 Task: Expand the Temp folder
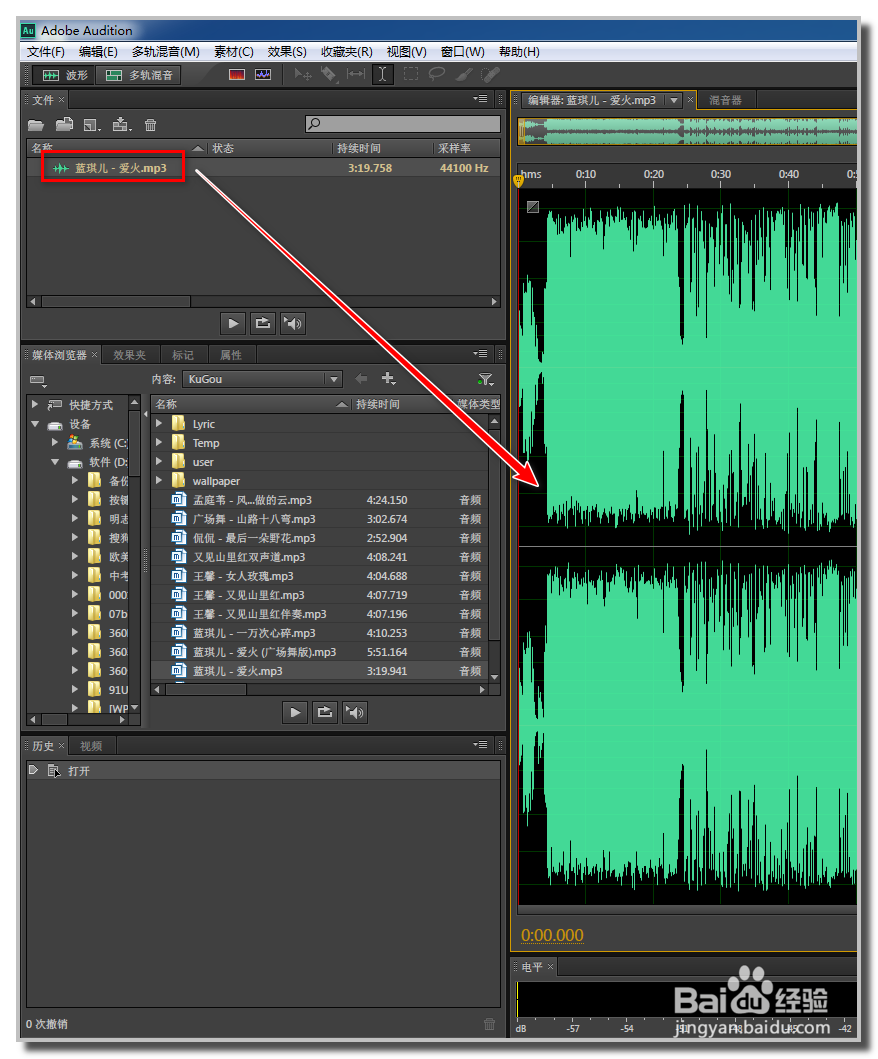tap(159, 442)
